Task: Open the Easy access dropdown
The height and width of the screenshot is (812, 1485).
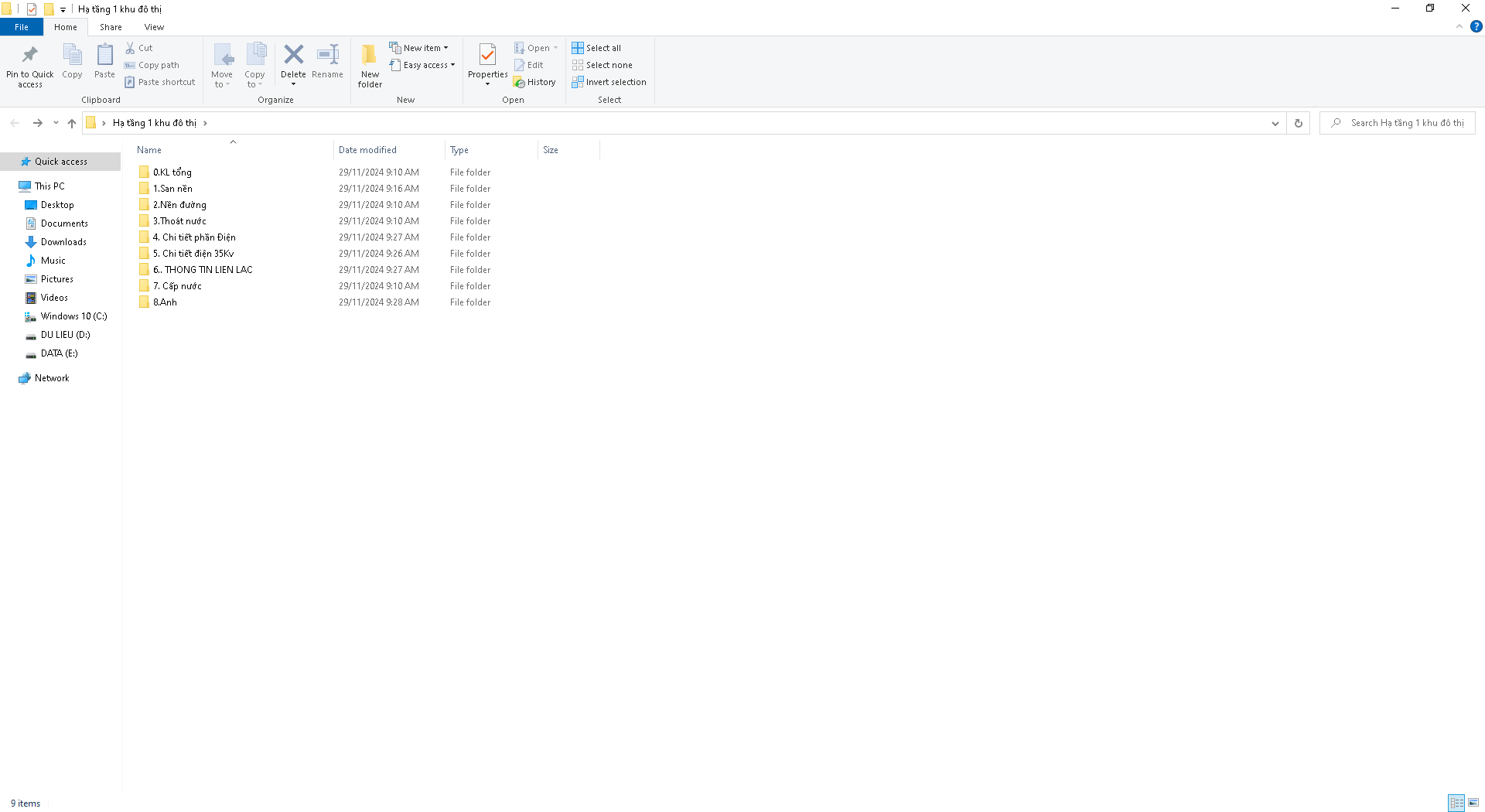Action: 422,65
